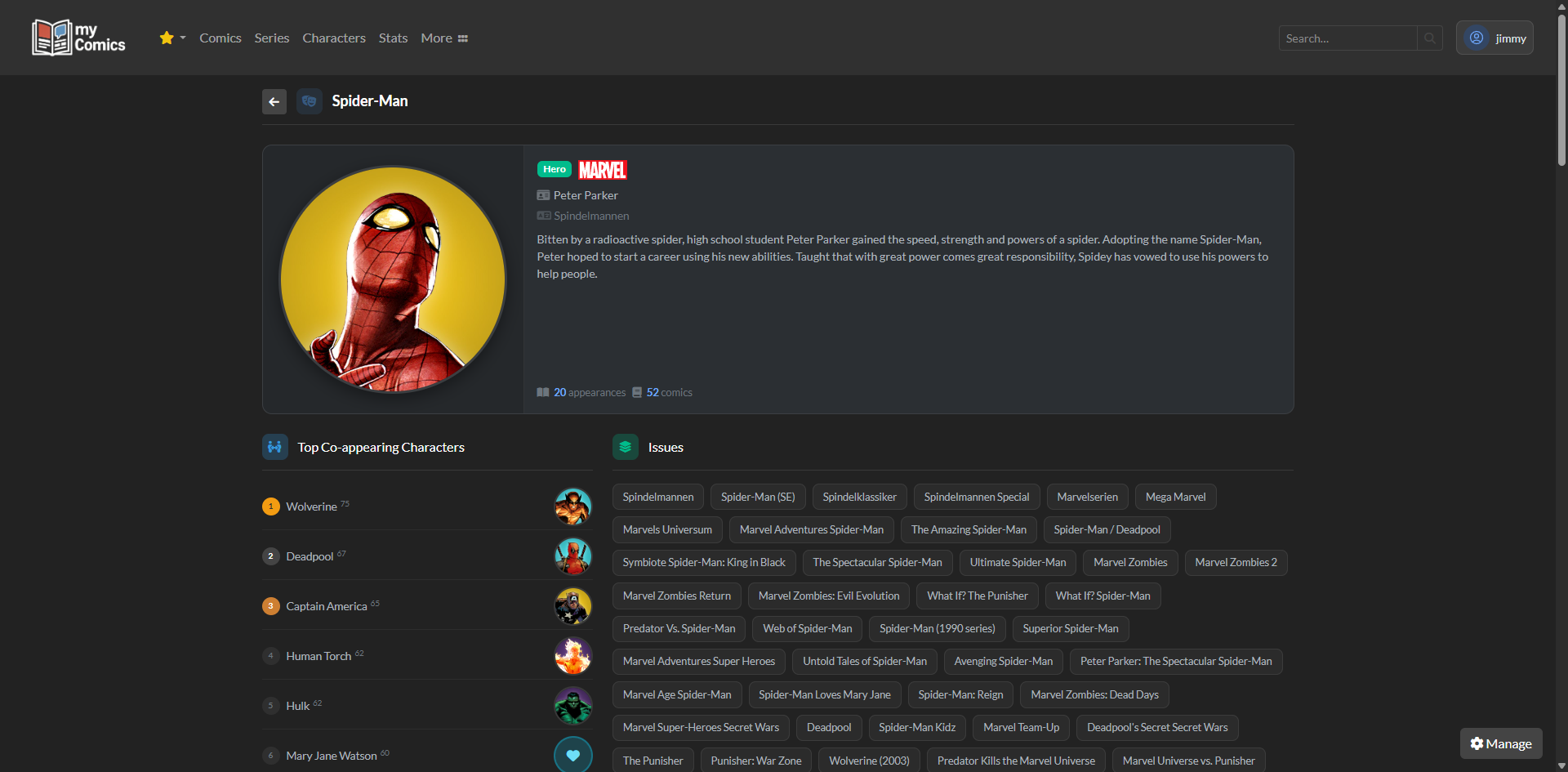Open Predator Vs. Spider-Man series
Image resolution: width=1568 pixels, height=772 pixels.
tap(679, 628)
